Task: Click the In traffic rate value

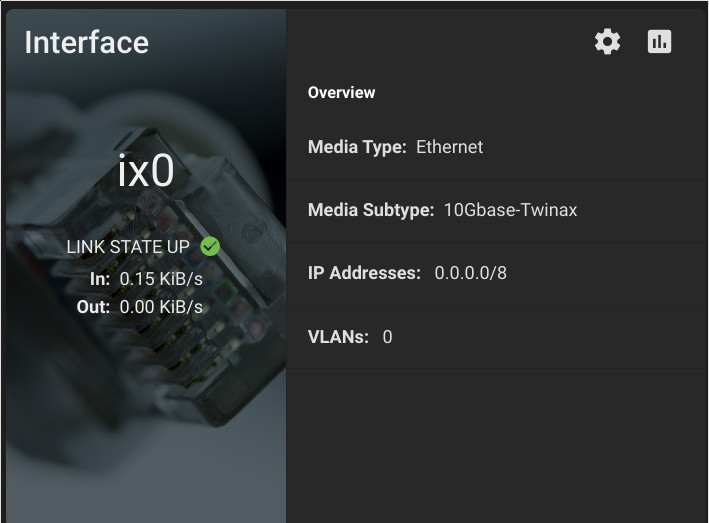Action: click(x=161, y=279)
